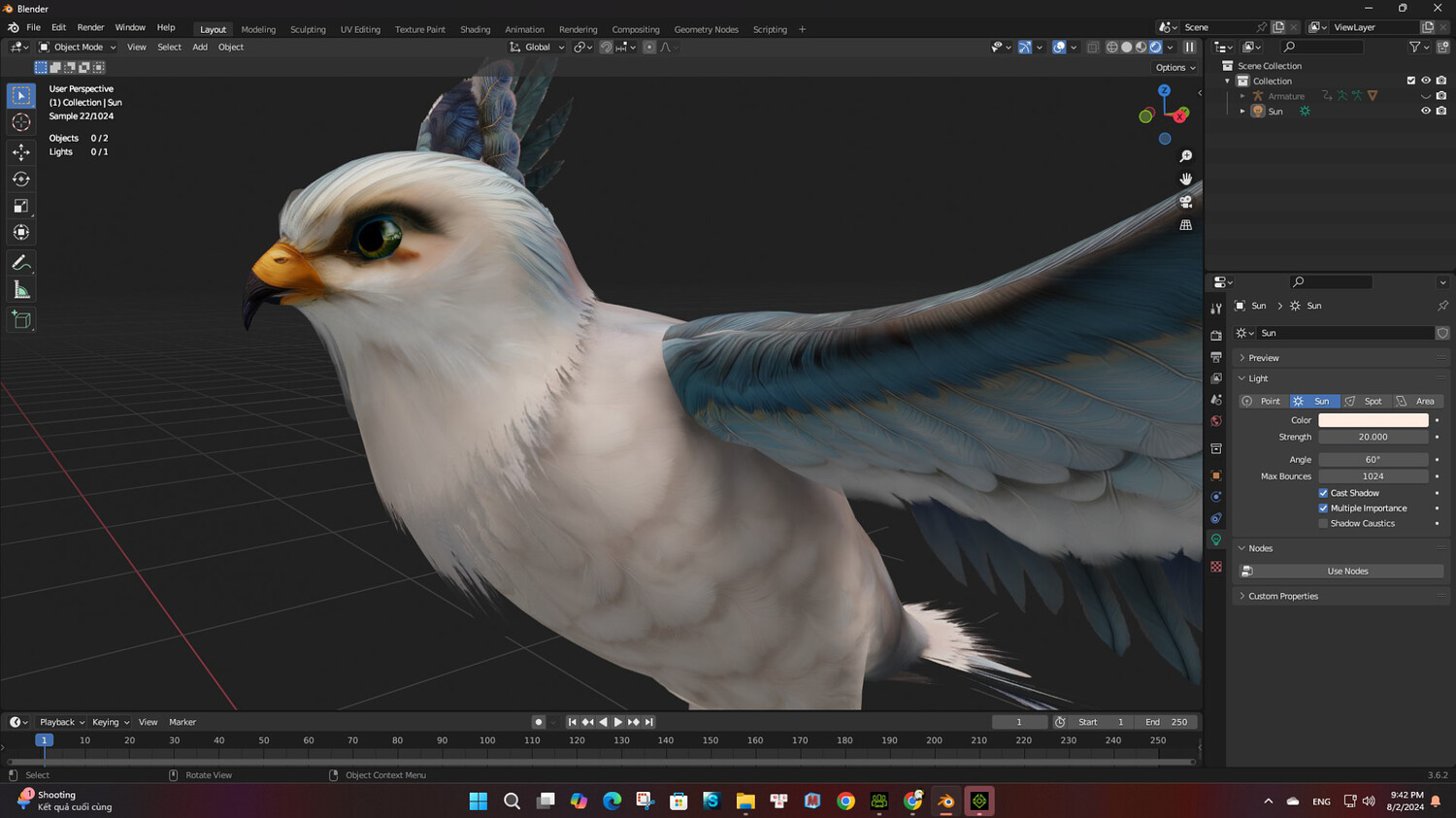Open File Explorer from taskbar
This screenshot has height=818, width=1456.
coord(745,801)
